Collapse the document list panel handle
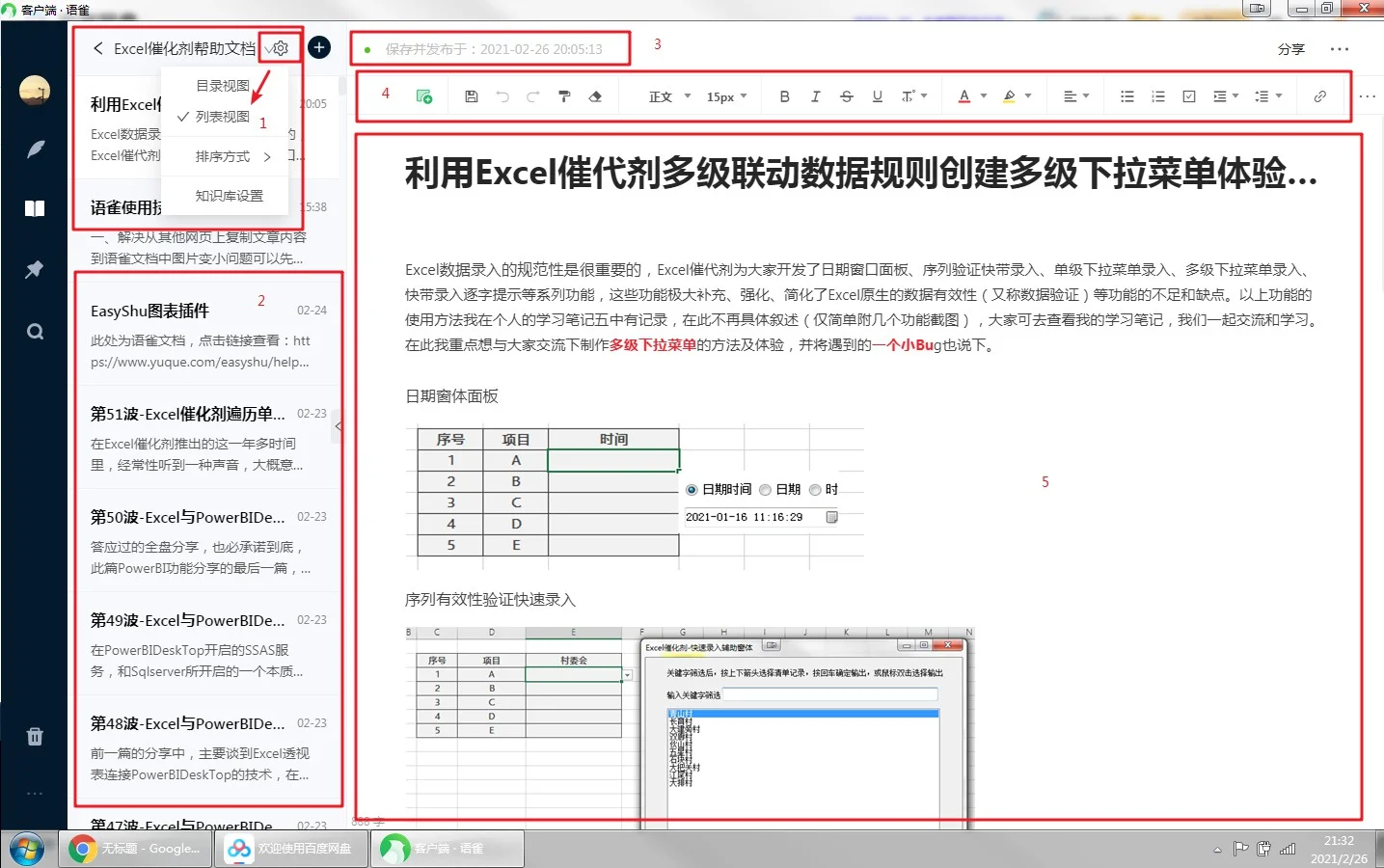1384x868 pixels. pos(338,425)
